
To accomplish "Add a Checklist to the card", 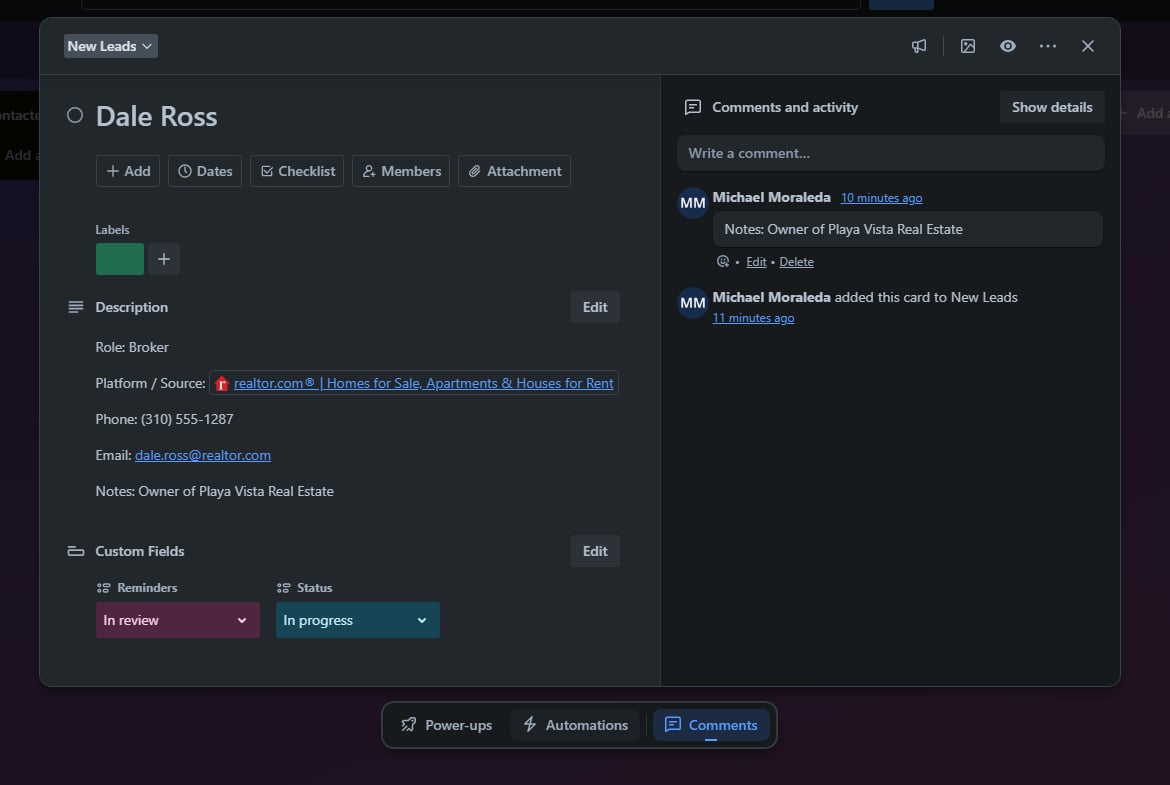I will (297, 171).
